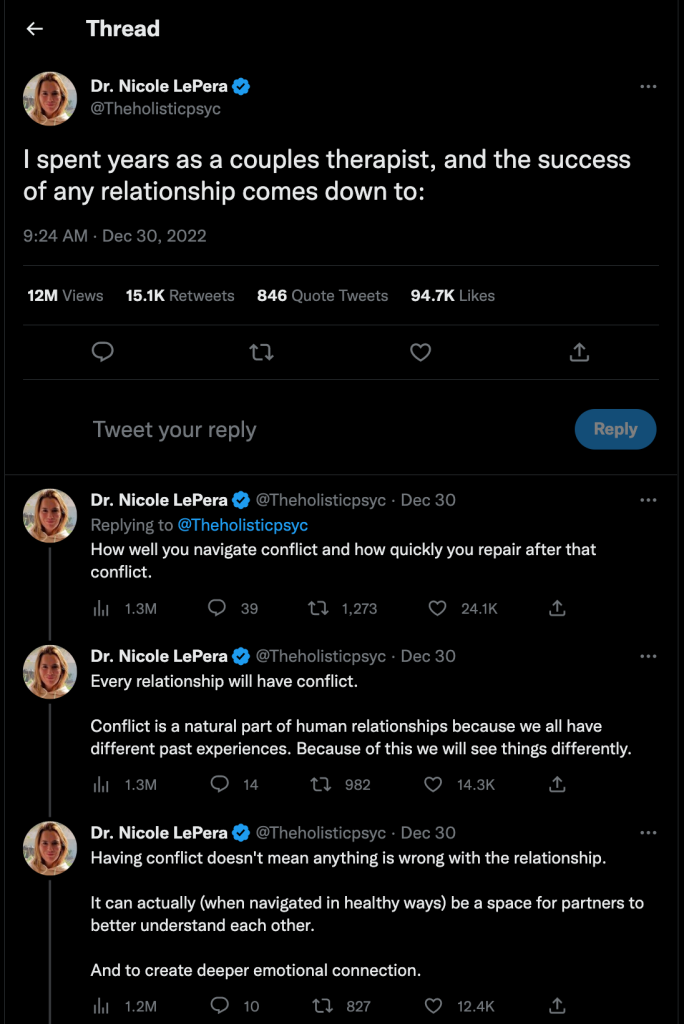This screenshot has width=684, height=1024.
Task: Like the reply with 14.3K likes
Action: (434, 785)
